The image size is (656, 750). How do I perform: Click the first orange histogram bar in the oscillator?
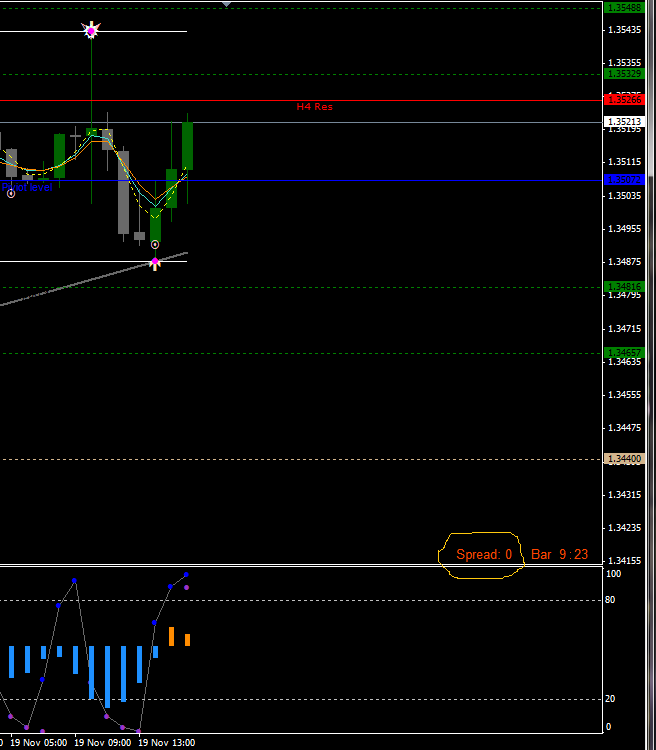pyautogui.click(x=171, y=636)
